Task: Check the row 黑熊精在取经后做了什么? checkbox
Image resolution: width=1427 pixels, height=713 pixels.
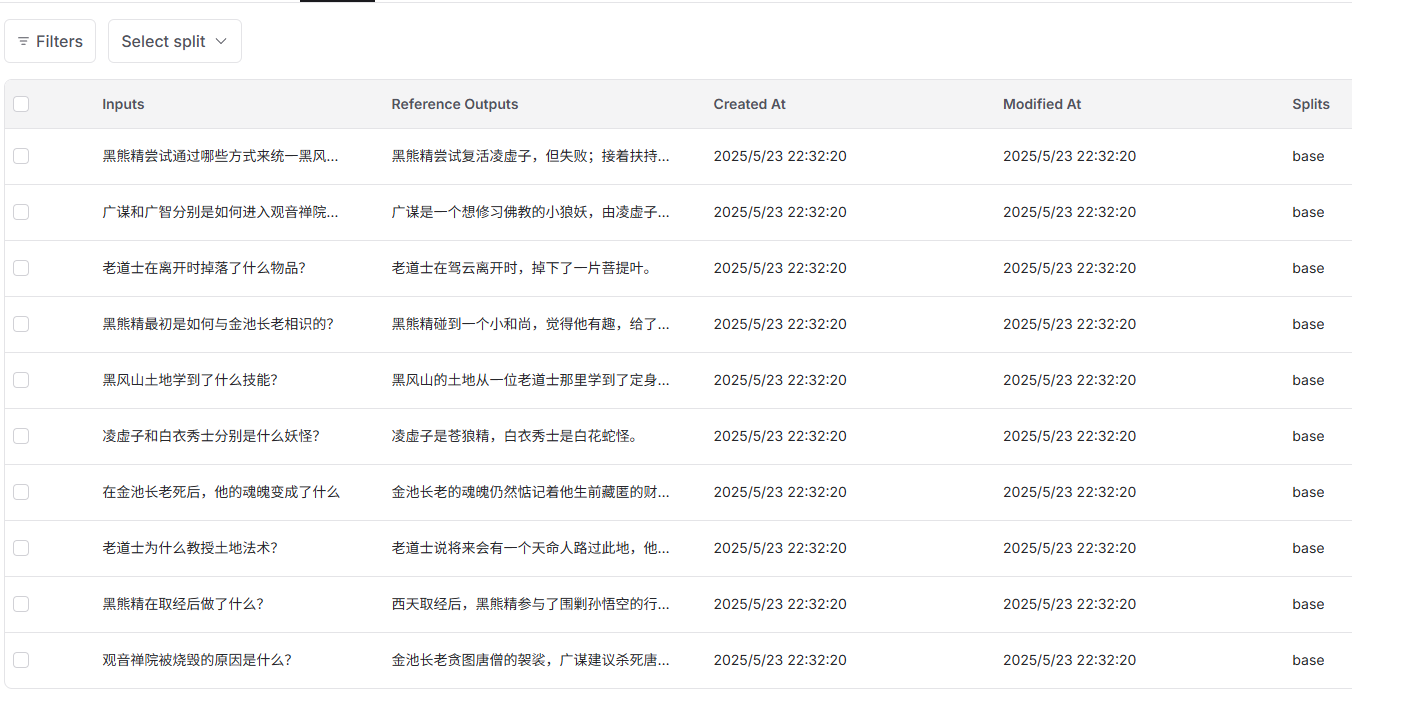Action: [x=21, y=604]
